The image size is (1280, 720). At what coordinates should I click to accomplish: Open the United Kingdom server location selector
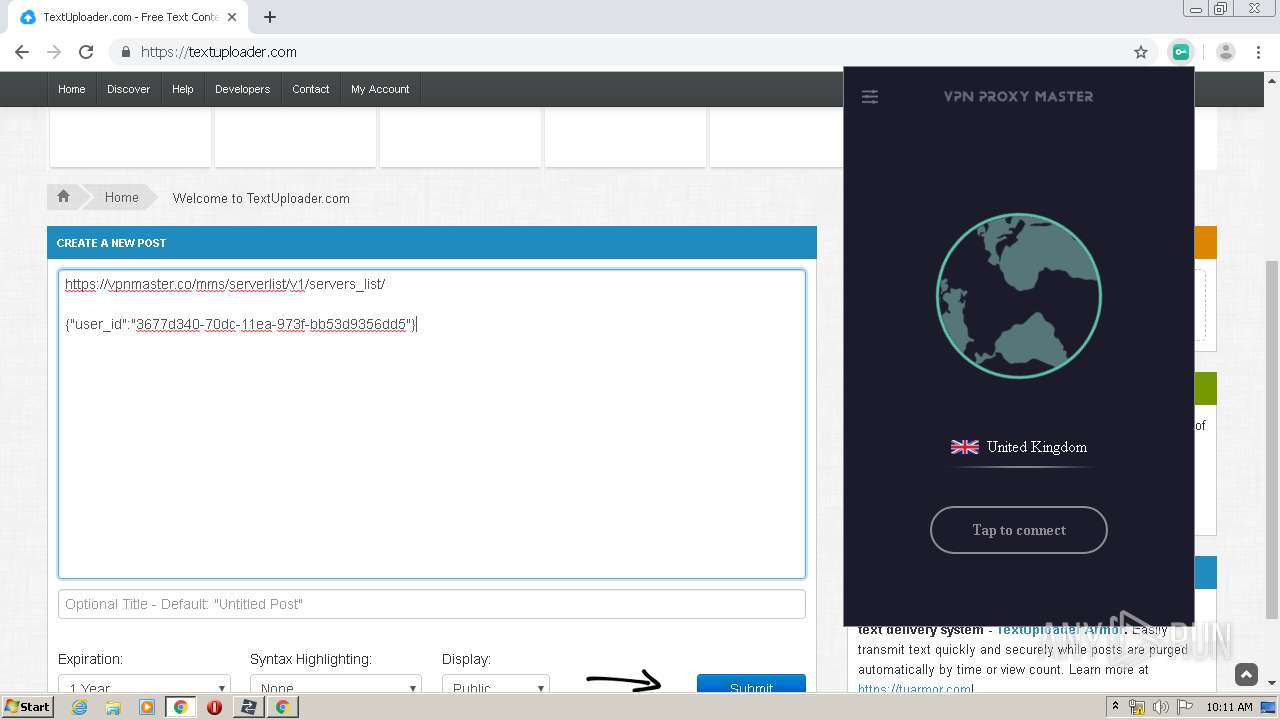point(1019,447)
